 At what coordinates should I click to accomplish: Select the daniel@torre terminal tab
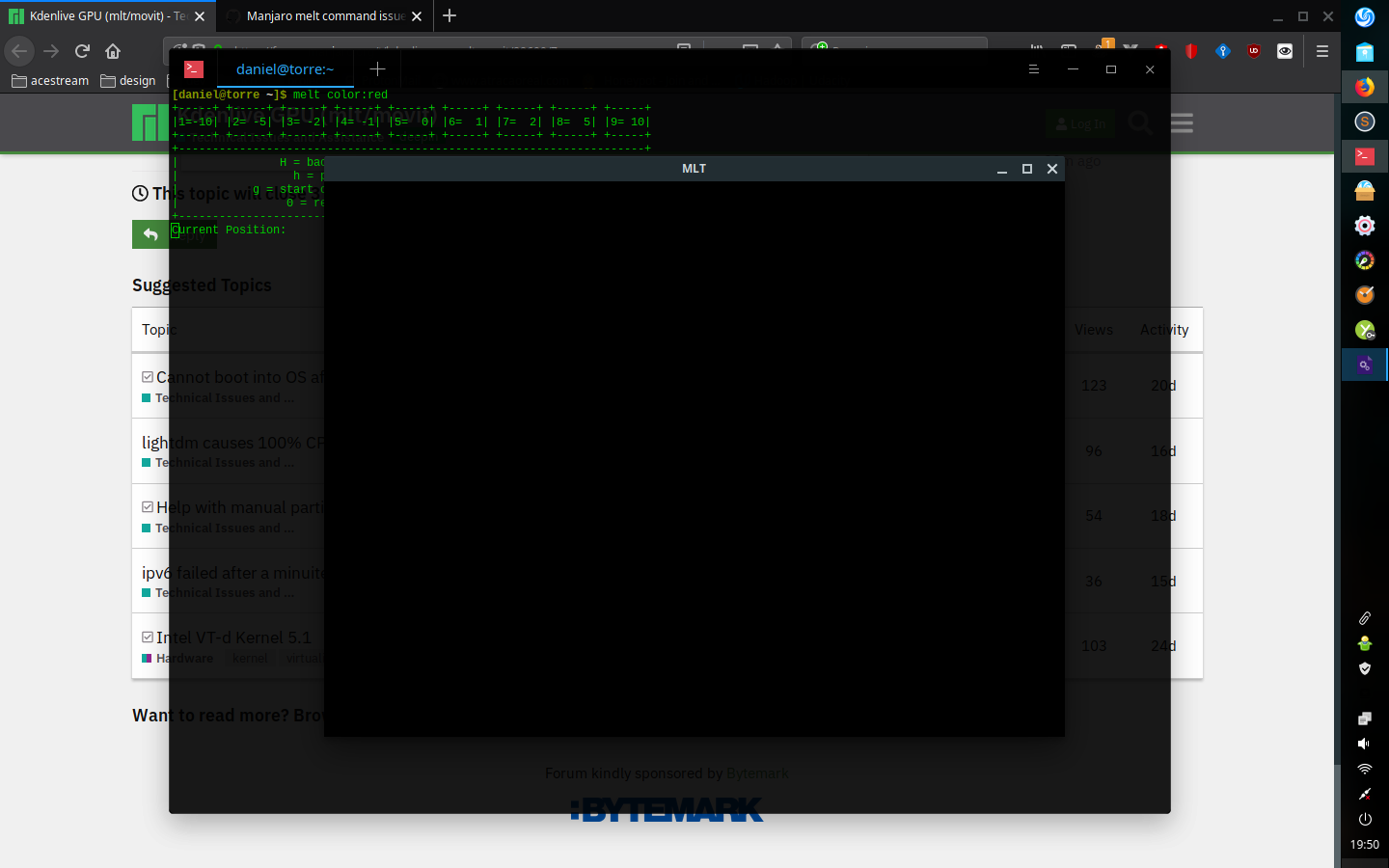tap(285, 68)
